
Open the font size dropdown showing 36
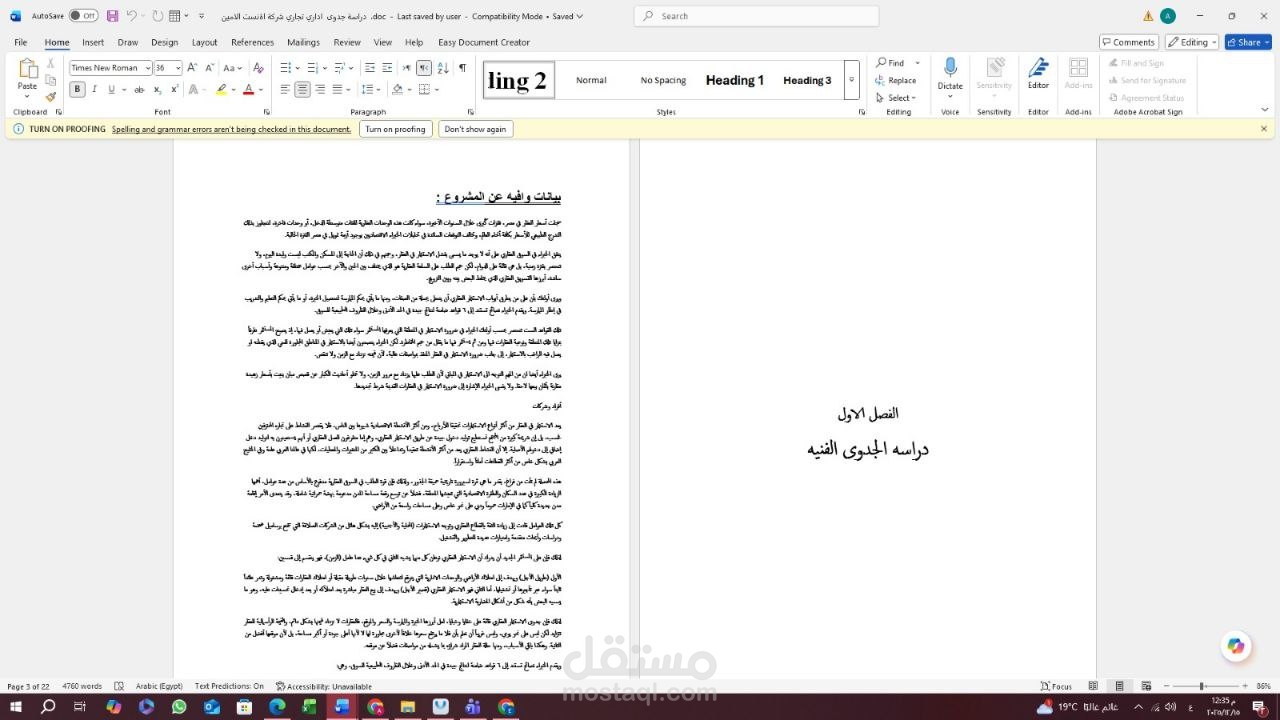coord(178,68)
